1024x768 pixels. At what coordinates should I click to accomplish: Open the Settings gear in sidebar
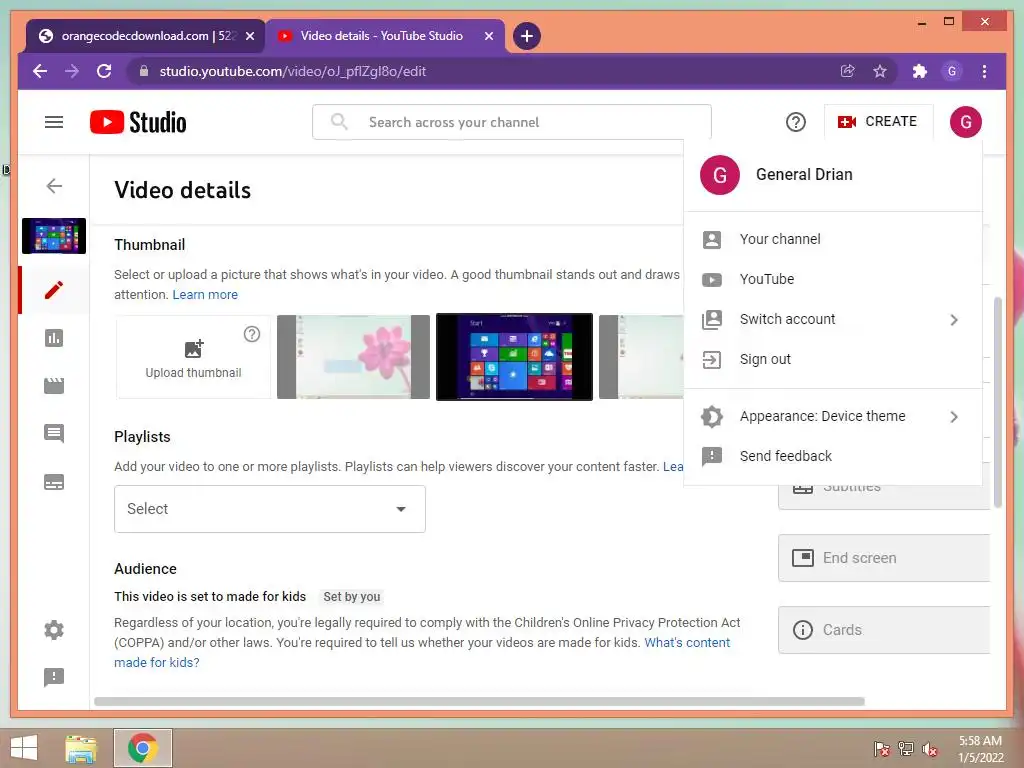point(54,630)
